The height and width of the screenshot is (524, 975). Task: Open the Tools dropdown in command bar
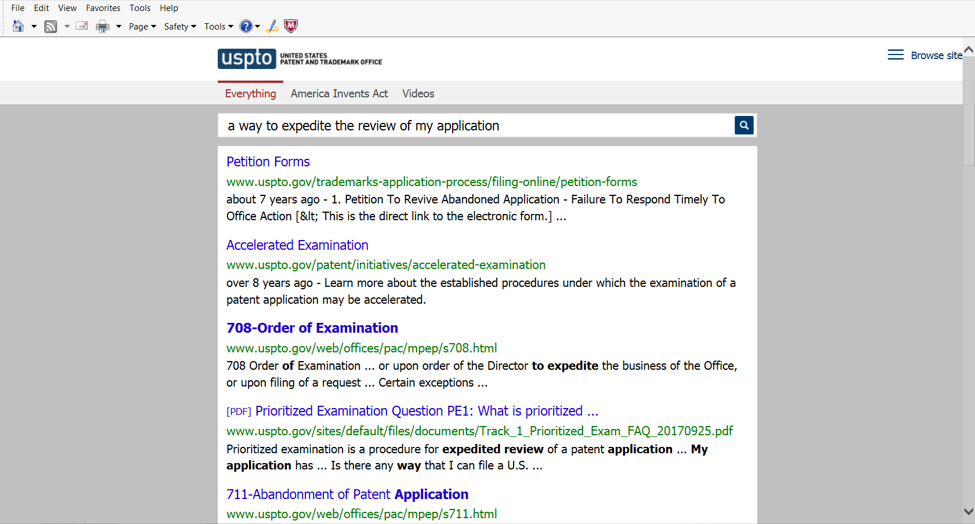(x=218, y=26)
